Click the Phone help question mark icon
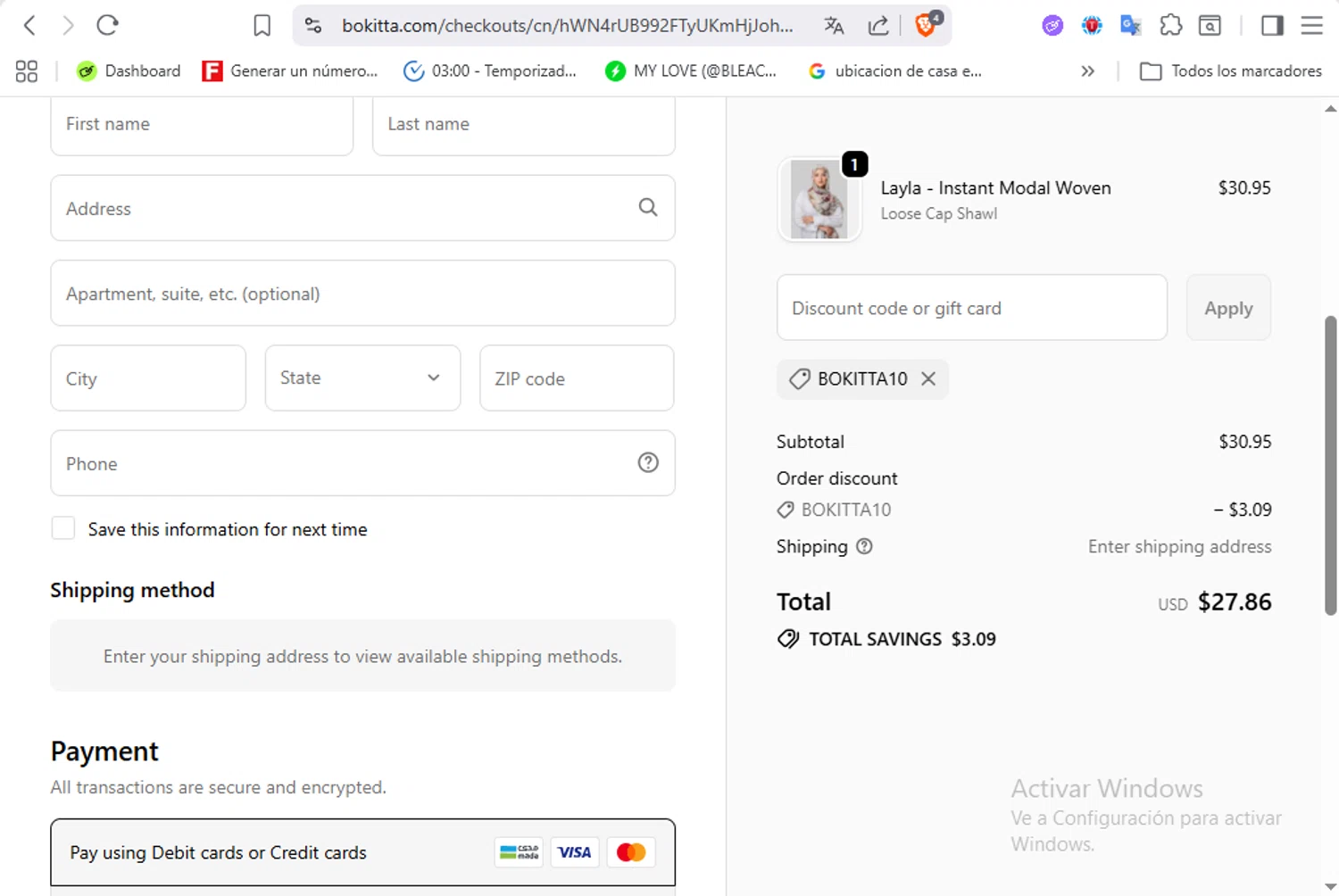 [648, 462]
